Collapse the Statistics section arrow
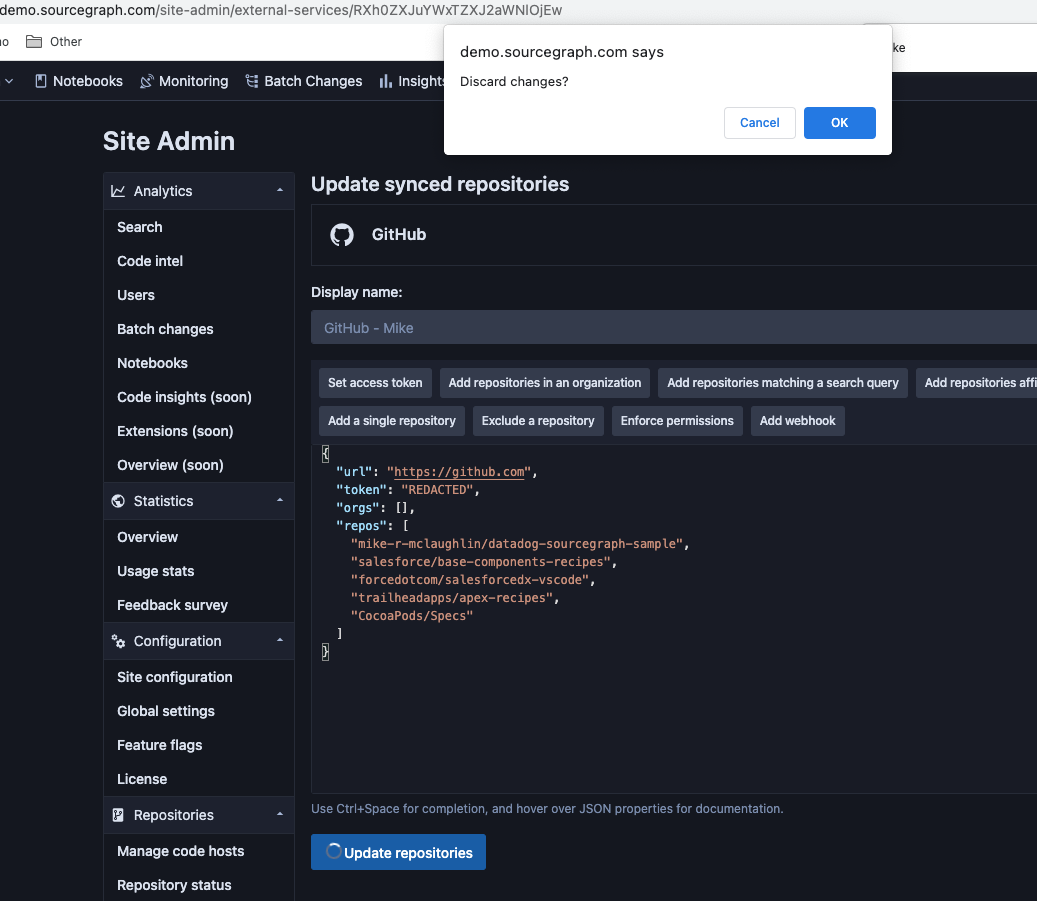The image size is (1037, 901). 280,500
